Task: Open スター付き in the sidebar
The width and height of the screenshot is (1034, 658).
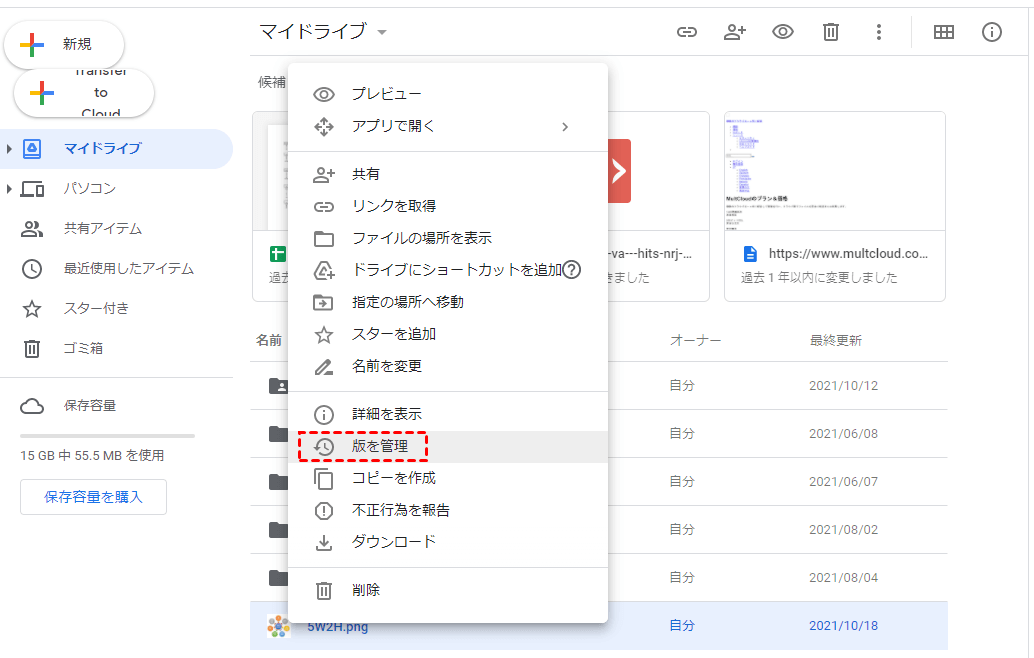Action: [x=96, y=309]
